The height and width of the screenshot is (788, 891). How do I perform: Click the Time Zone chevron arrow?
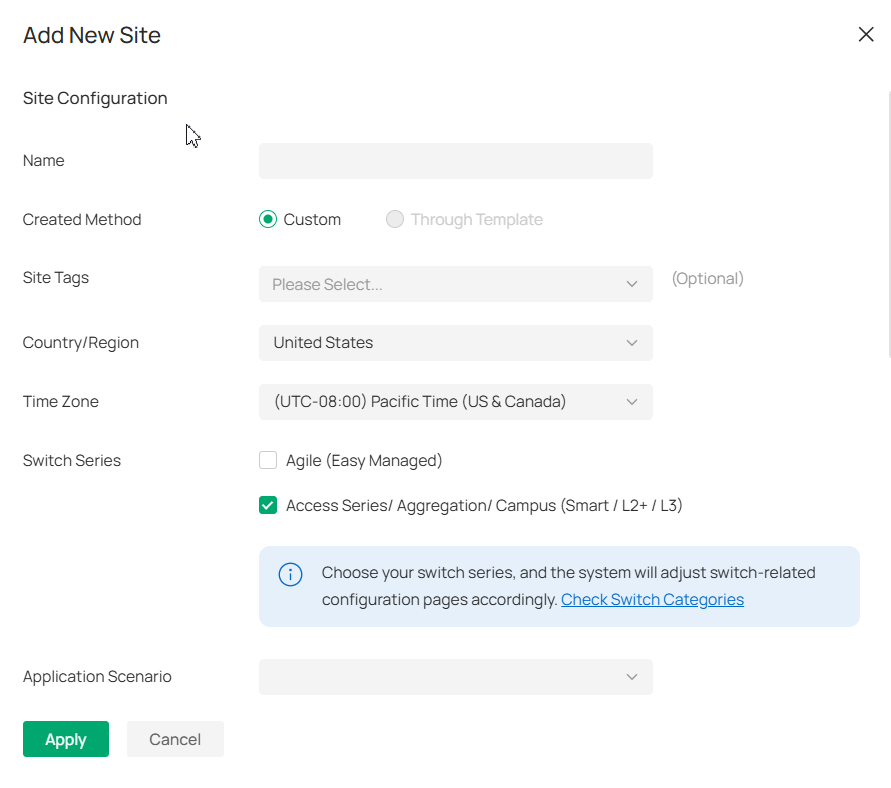click(x=632, y=402)
